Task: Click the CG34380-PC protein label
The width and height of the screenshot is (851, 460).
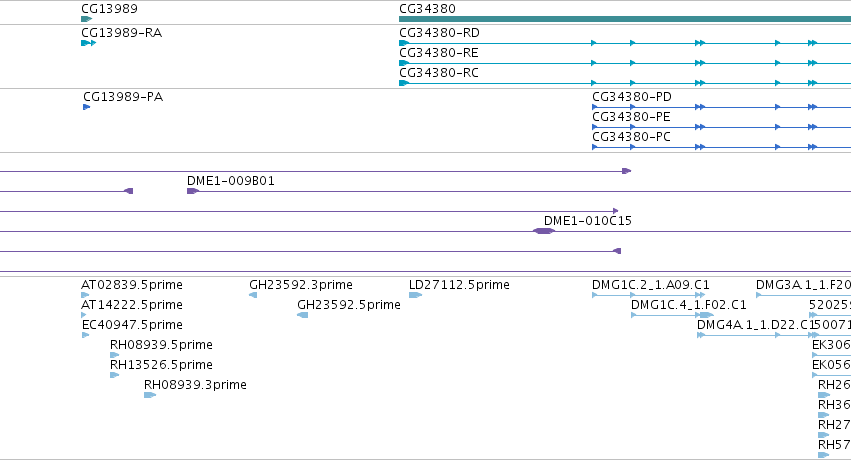Action: point(631,137)
